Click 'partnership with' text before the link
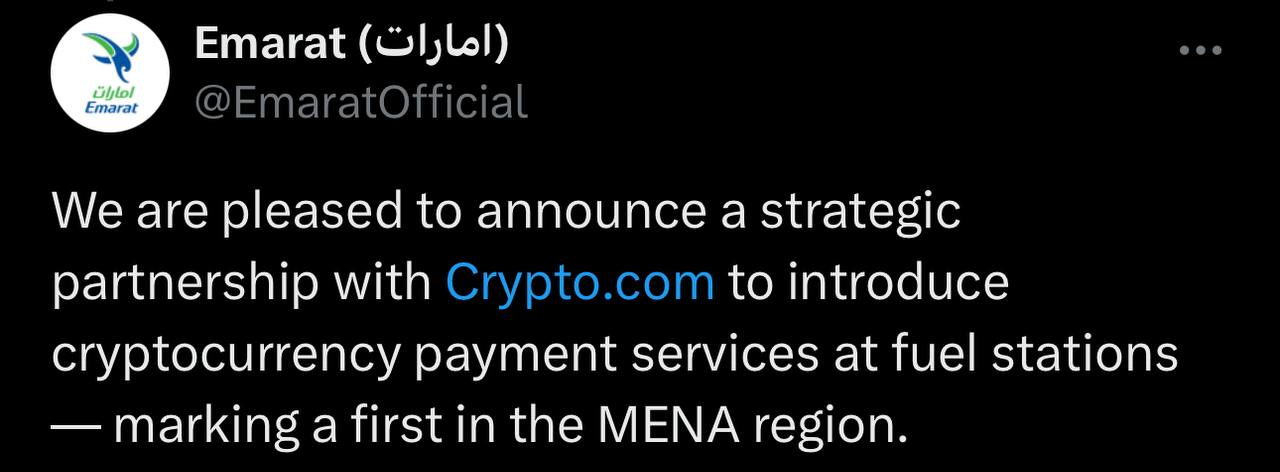The image size is (1280, 472). pos(241,284)
